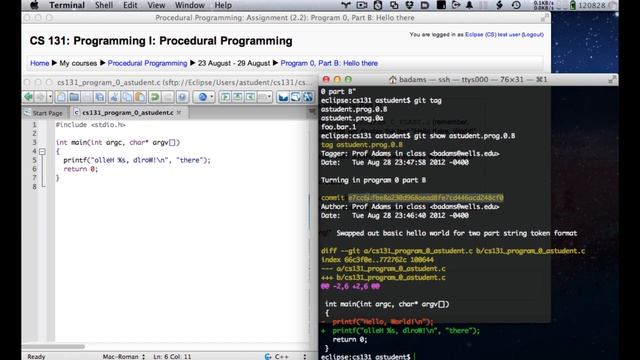Click the Time Machine icon in menu bar
Image resolution: width=640 pixels, height=360 pixels.
point(516,5)
